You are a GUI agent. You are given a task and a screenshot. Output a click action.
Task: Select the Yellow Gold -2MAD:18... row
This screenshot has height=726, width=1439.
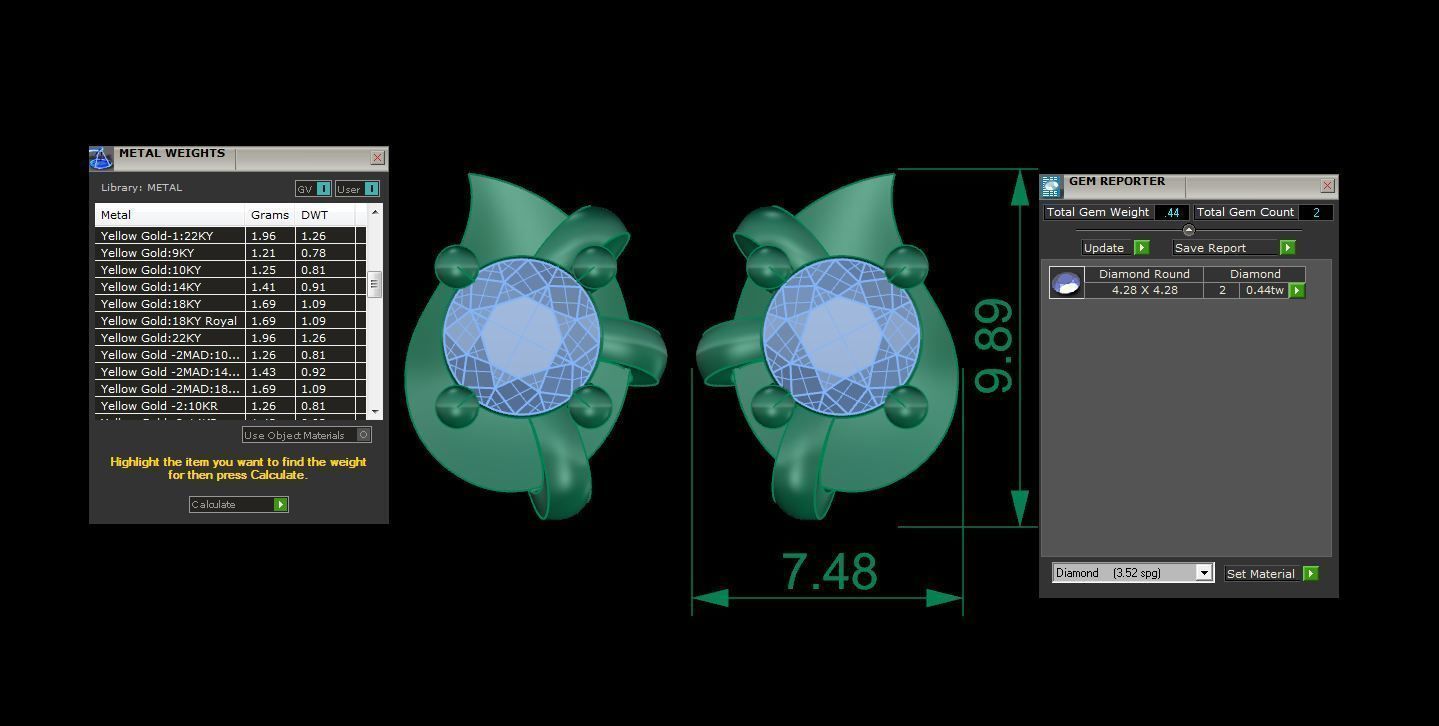[230, 389]
